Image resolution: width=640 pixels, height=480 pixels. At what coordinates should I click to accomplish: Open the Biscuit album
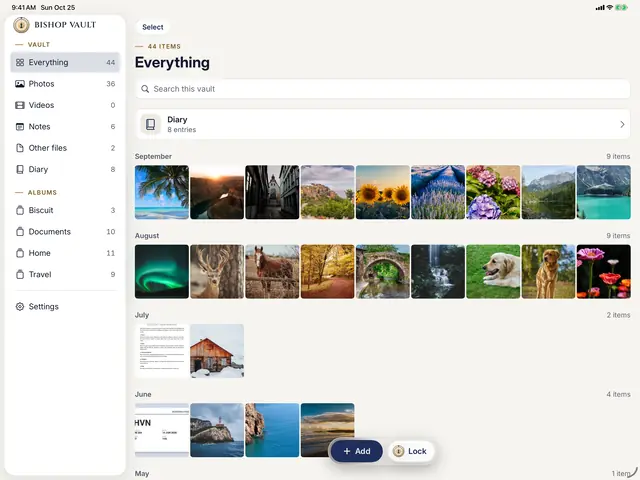(x=65, y=210)
